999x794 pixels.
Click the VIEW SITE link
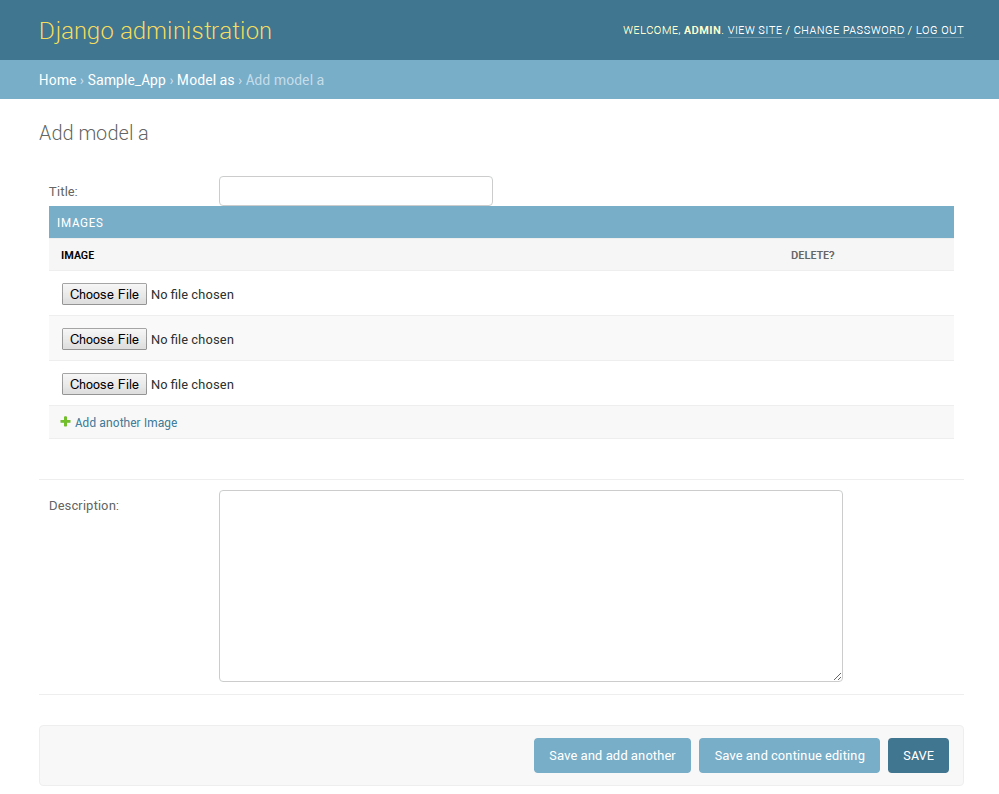(754, 30)
